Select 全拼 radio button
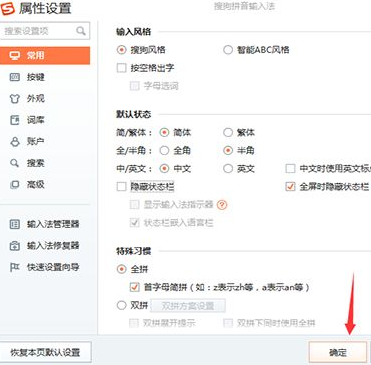This screenshot has height=365, width=371. coord(121,269)
